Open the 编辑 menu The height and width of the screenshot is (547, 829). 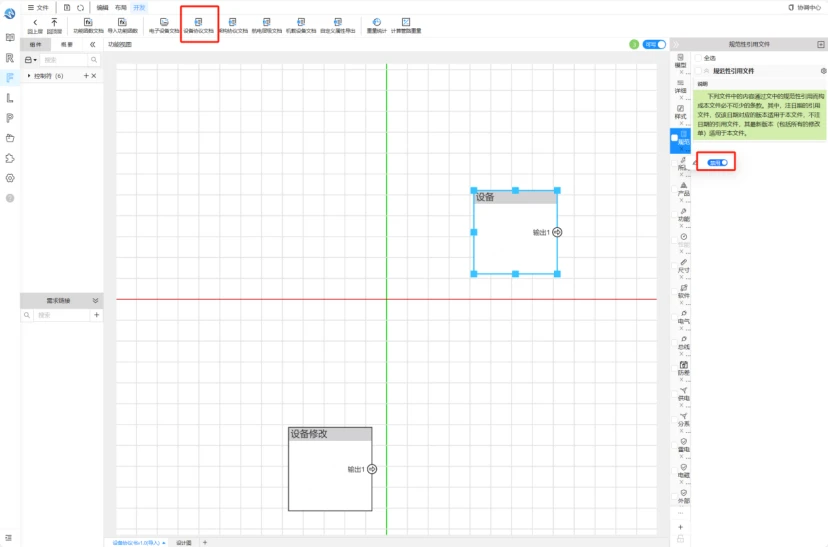(103, 7)
